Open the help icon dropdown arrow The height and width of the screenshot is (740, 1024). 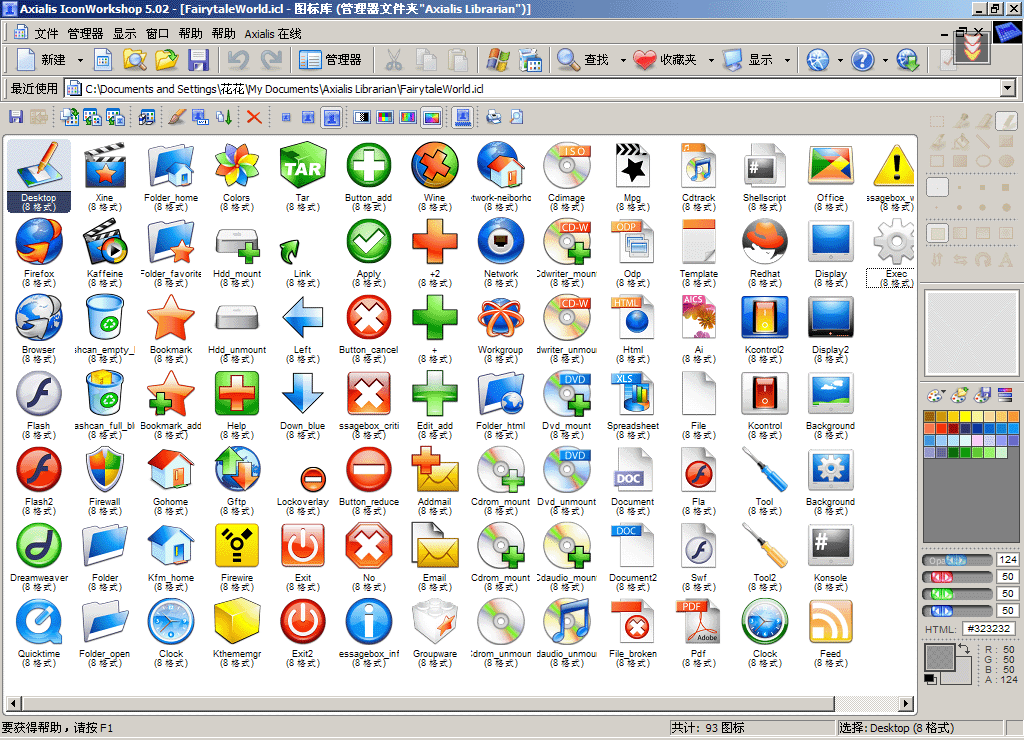pyautogui.click(x=885, y=60)
